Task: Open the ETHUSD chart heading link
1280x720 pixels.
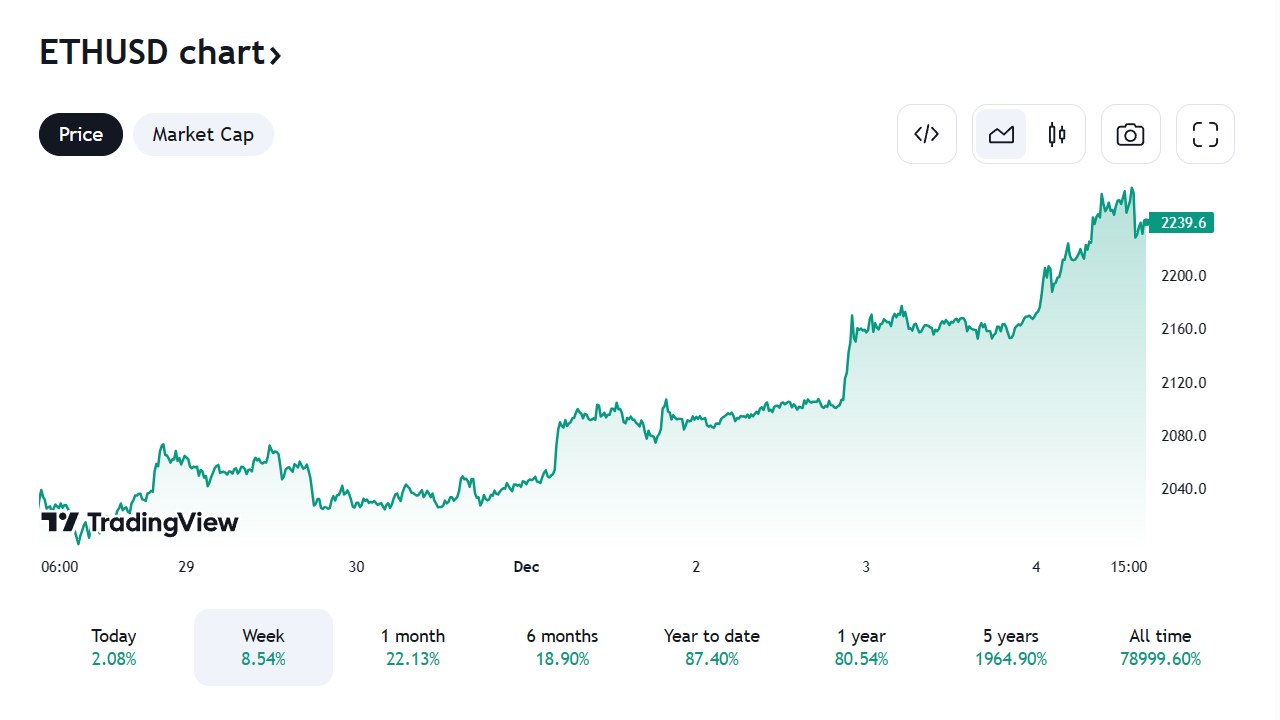Action: coord(160,52)
